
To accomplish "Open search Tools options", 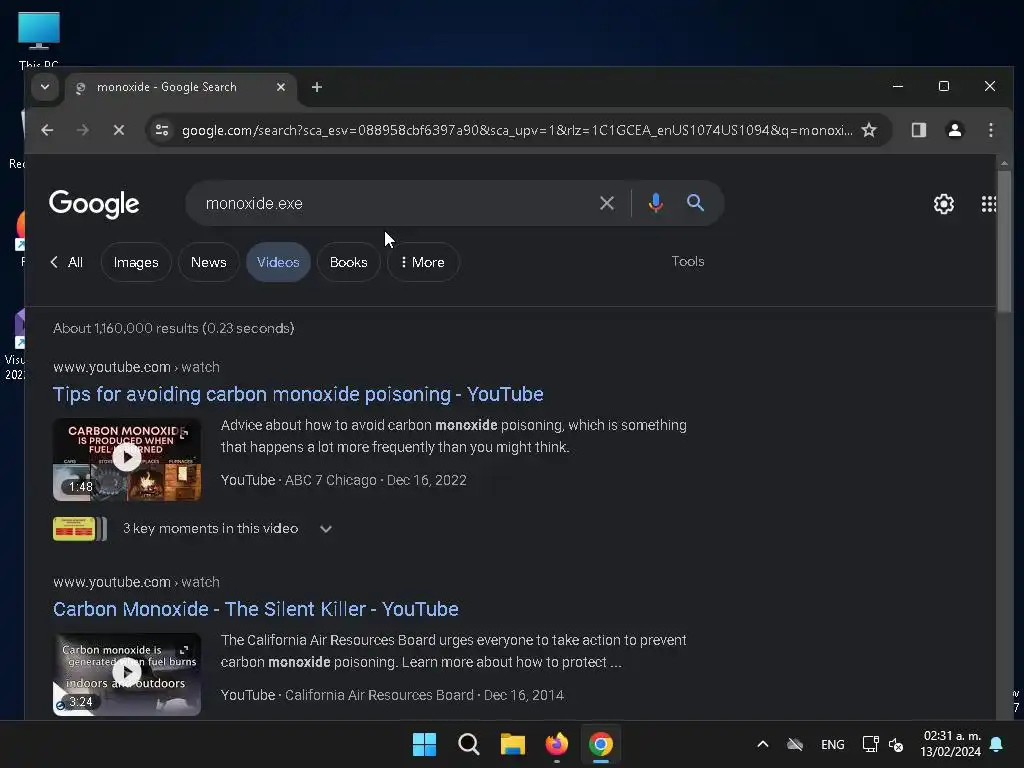I will coord(688,261).
